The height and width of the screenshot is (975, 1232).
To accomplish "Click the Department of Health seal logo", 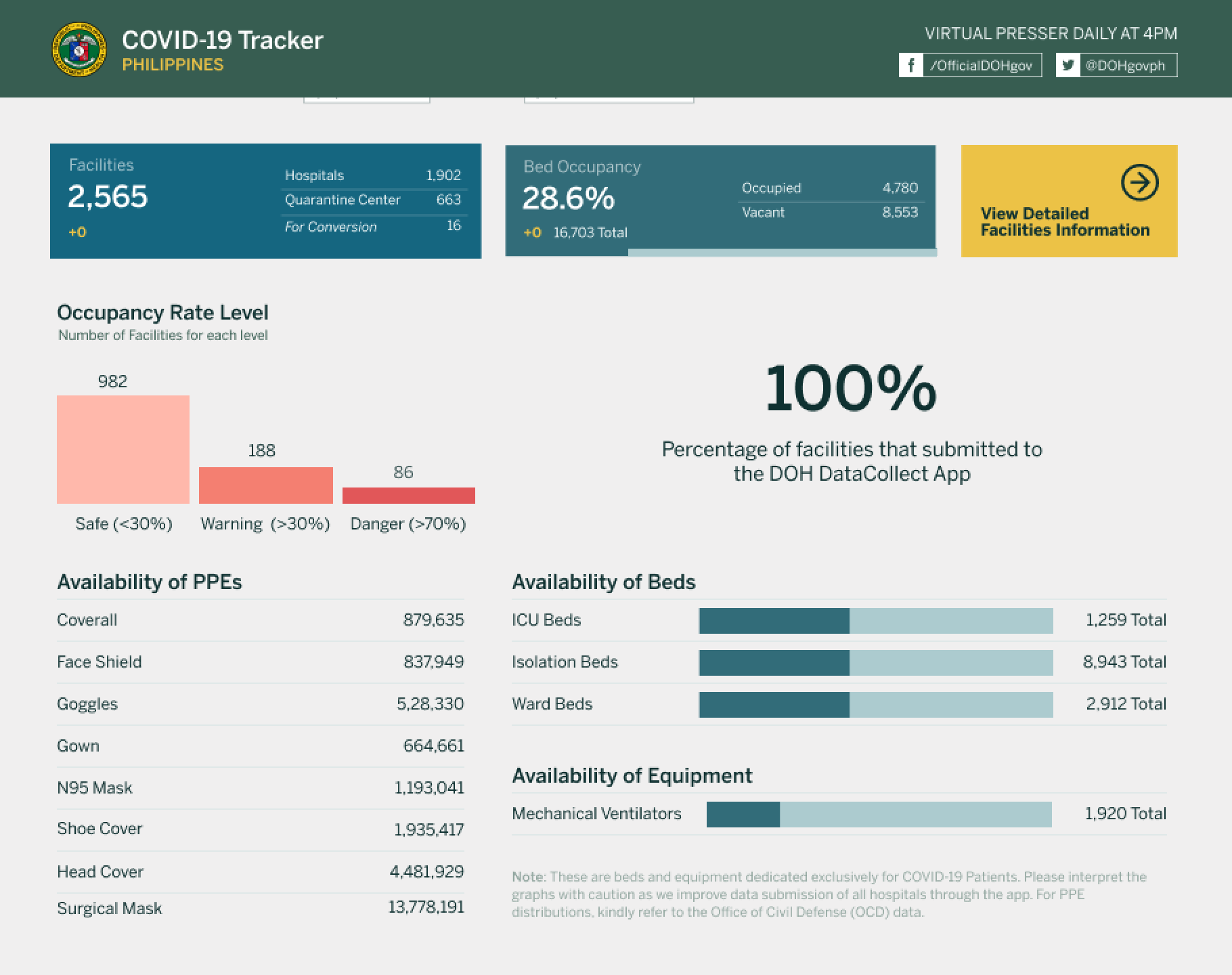I will click(79, 49).
